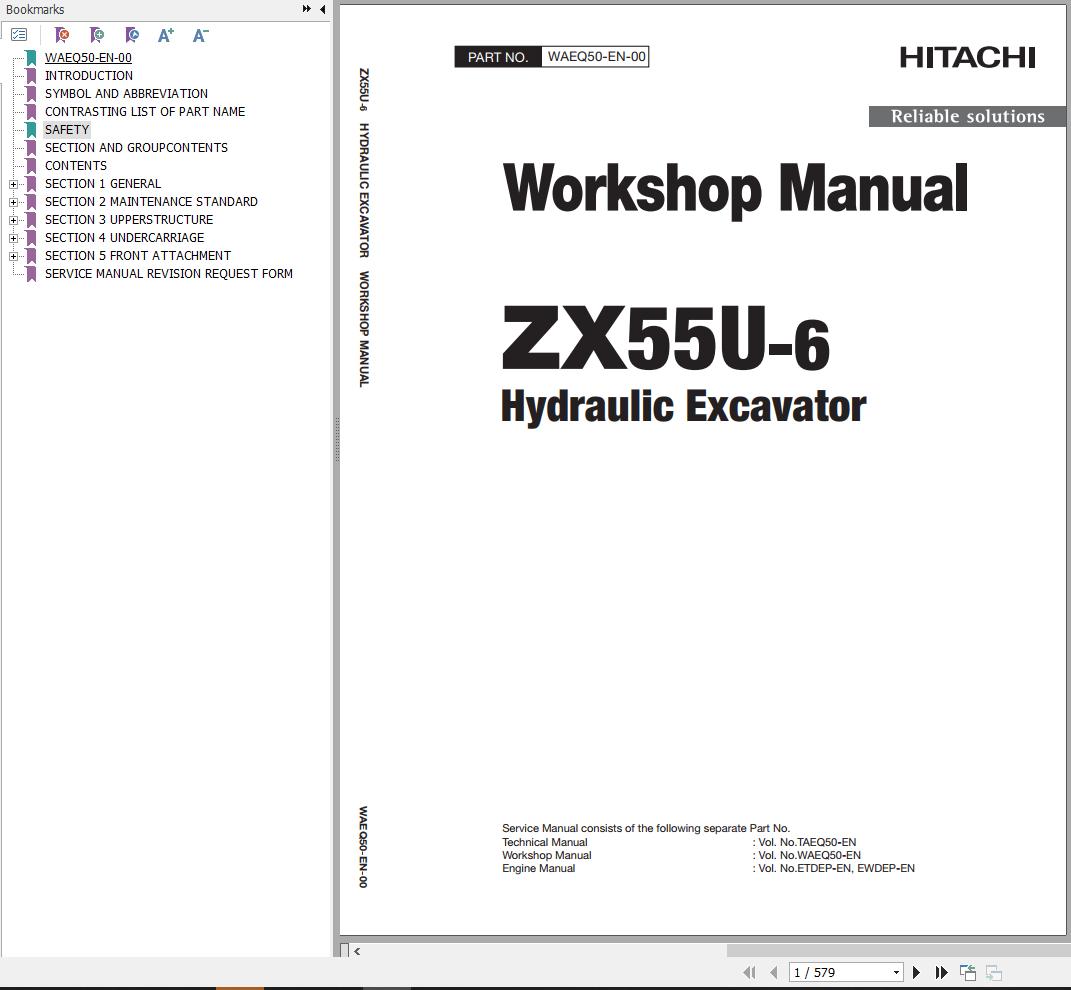
Task: Click the double-arrow expand bookmarks panel icon
Action: click(x=307, y=9)
